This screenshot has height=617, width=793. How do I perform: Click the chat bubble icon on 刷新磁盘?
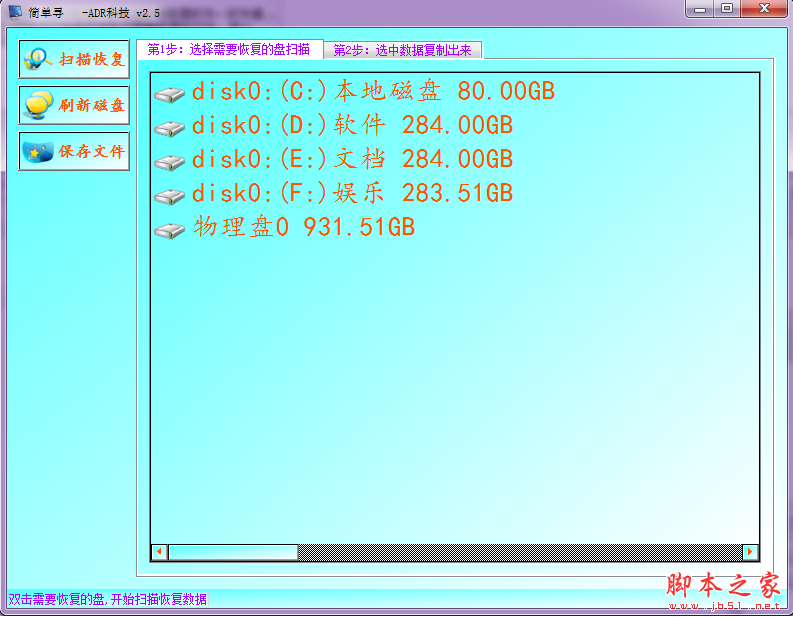point(38,105)
